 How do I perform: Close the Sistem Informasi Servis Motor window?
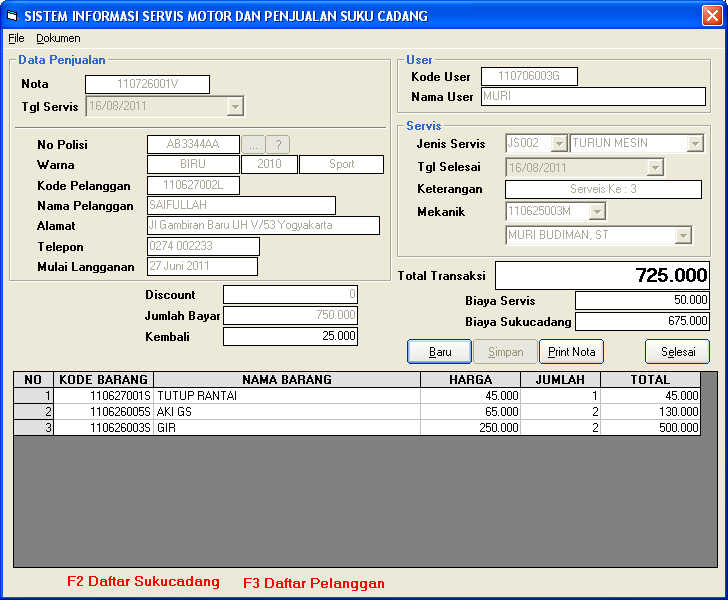pyautogui.click(x=712, y=15)
